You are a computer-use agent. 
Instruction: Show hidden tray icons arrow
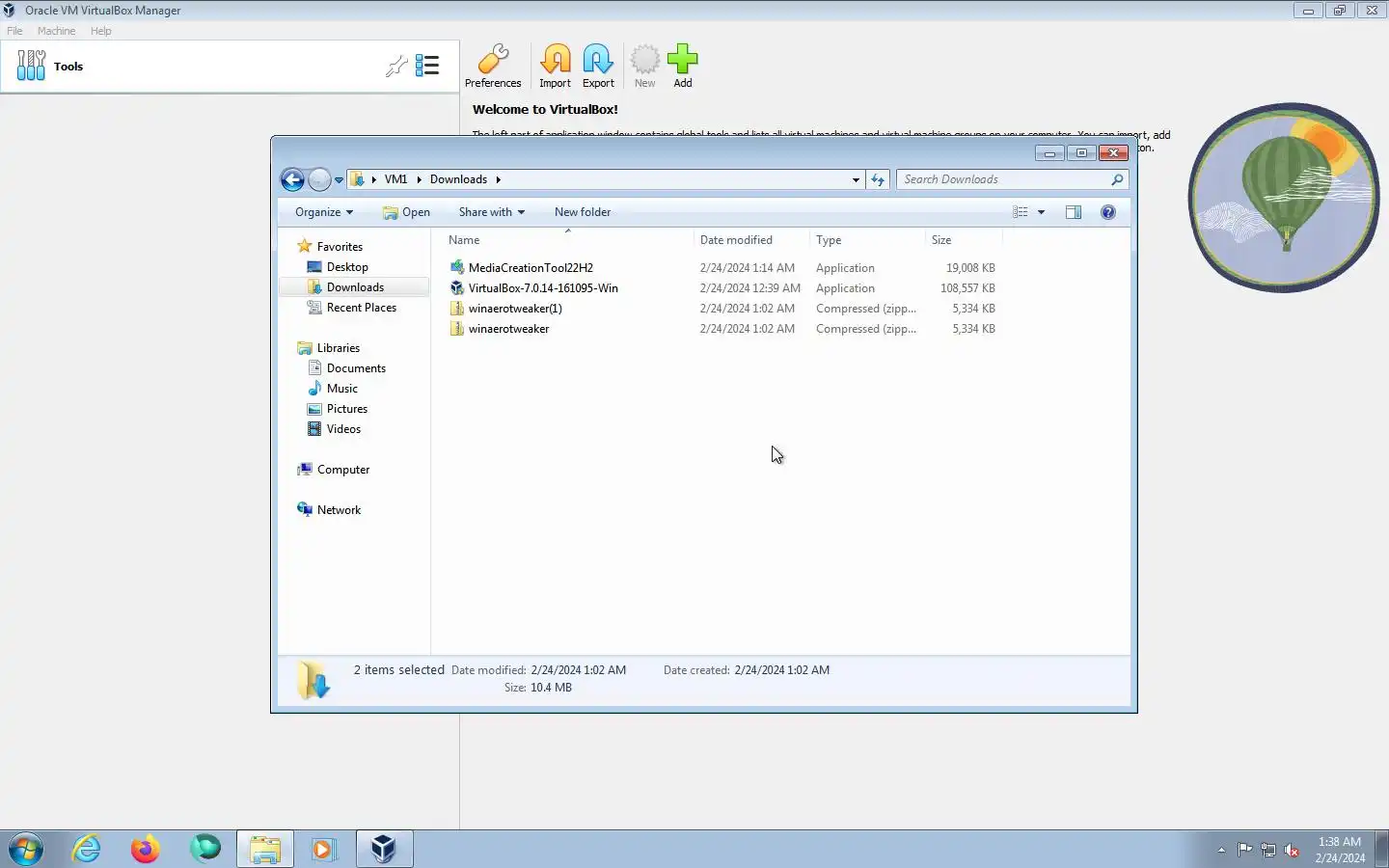click(x=1221, y=850)
